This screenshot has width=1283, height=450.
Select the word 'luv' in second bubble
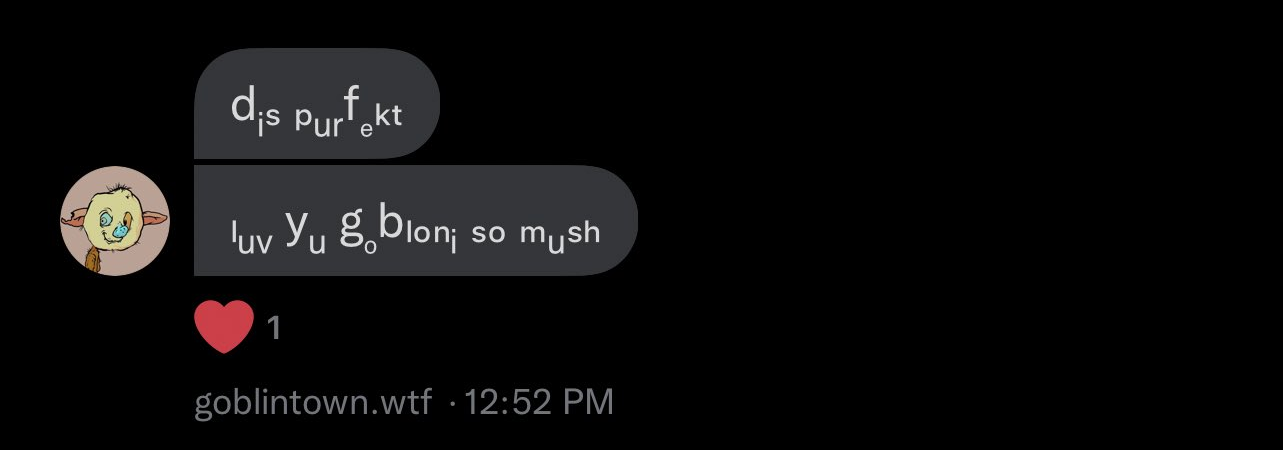(251, 239)
